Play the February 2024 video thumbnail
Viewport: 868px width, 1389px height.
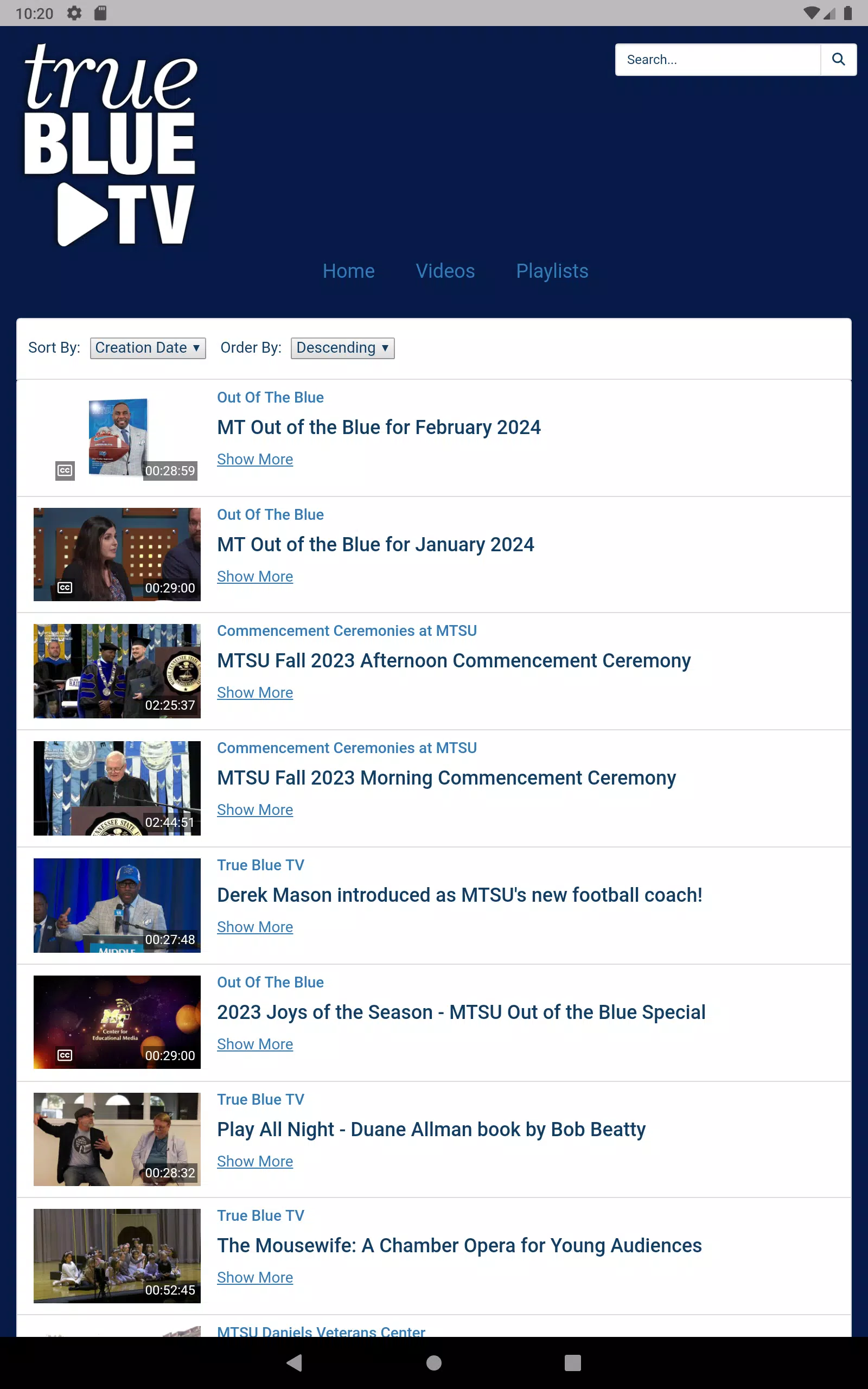(117, 437)
